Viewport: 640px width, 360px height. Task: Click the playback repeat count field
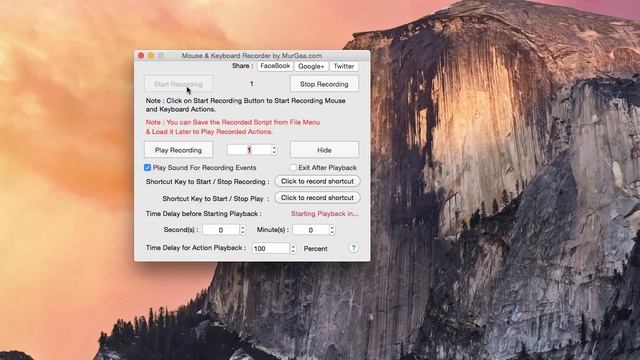(249, 150)
